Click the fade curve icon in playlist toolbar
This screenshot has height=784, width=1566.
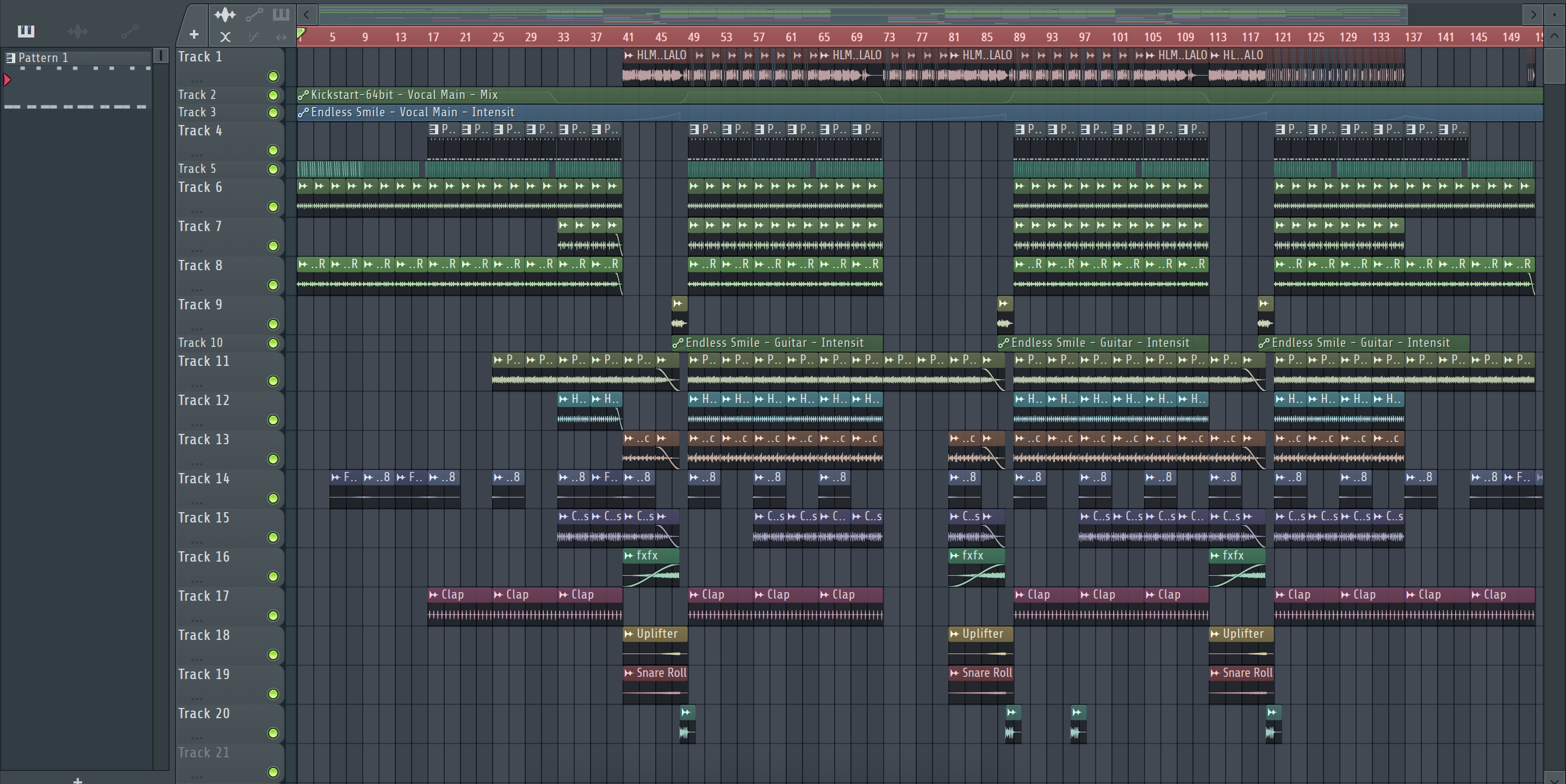pyautogui.click(x=254, y=36)
